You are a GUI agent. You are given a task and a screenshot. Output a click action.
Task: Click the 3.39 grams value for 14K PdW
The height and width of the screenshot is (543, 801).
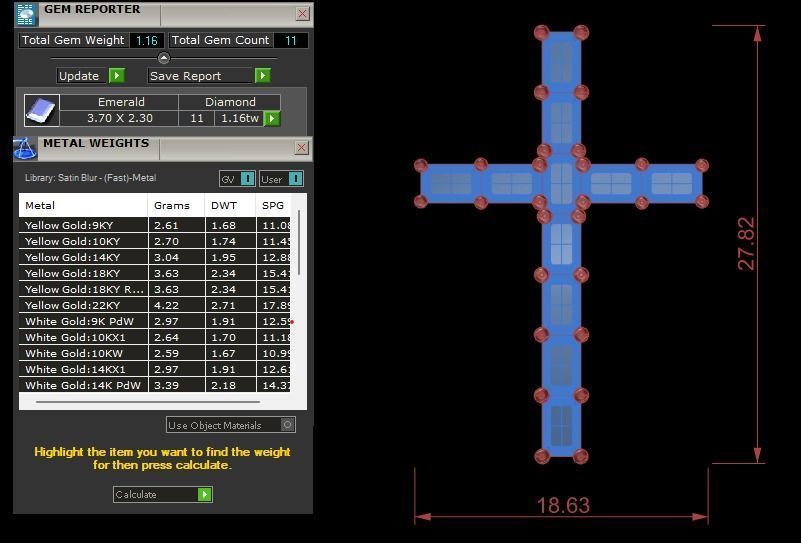click(x=167, y=385)
